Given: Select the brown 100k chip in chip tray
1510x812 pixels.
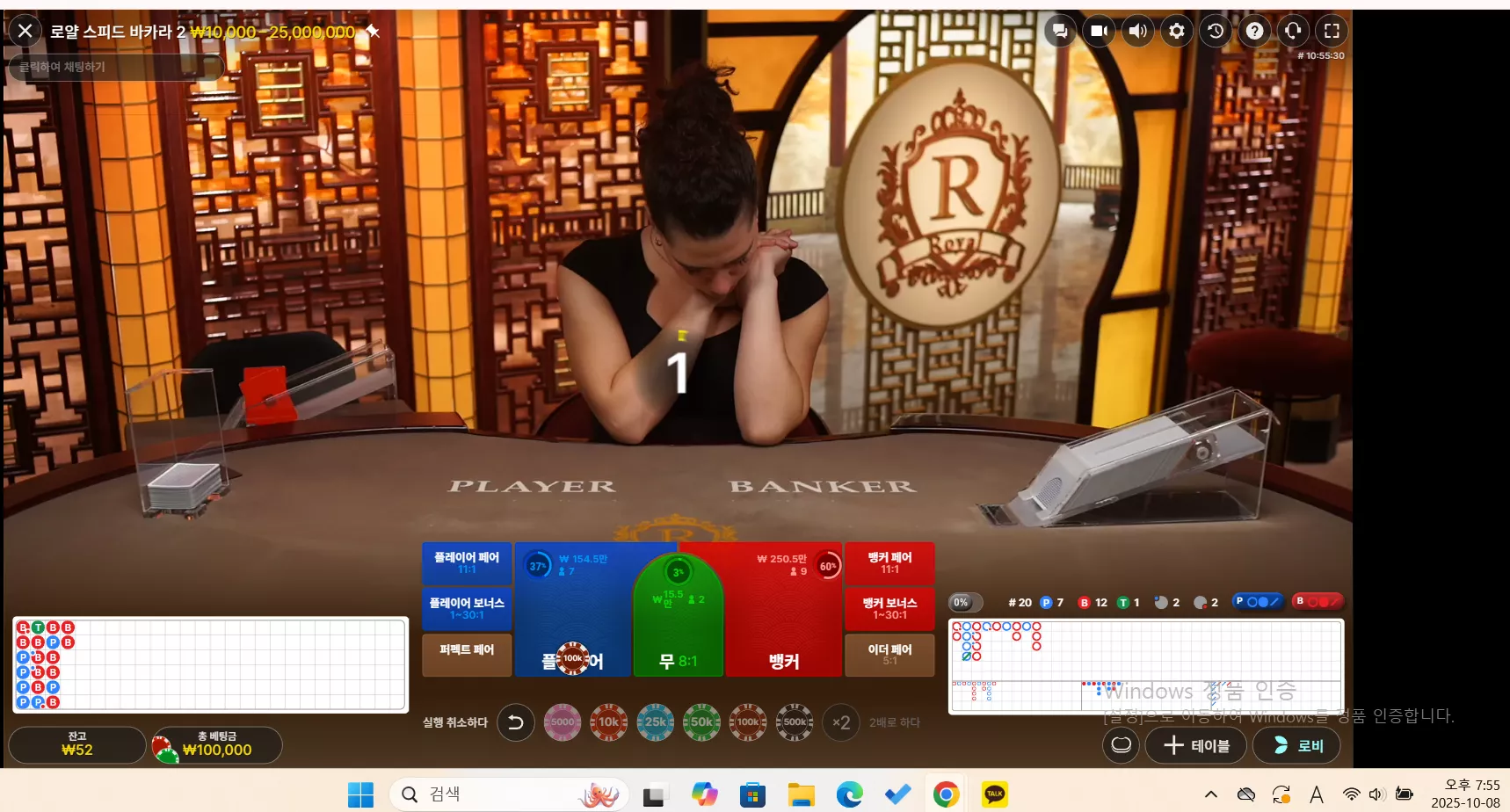Looking at the screenshot, I should coord(748,722).
